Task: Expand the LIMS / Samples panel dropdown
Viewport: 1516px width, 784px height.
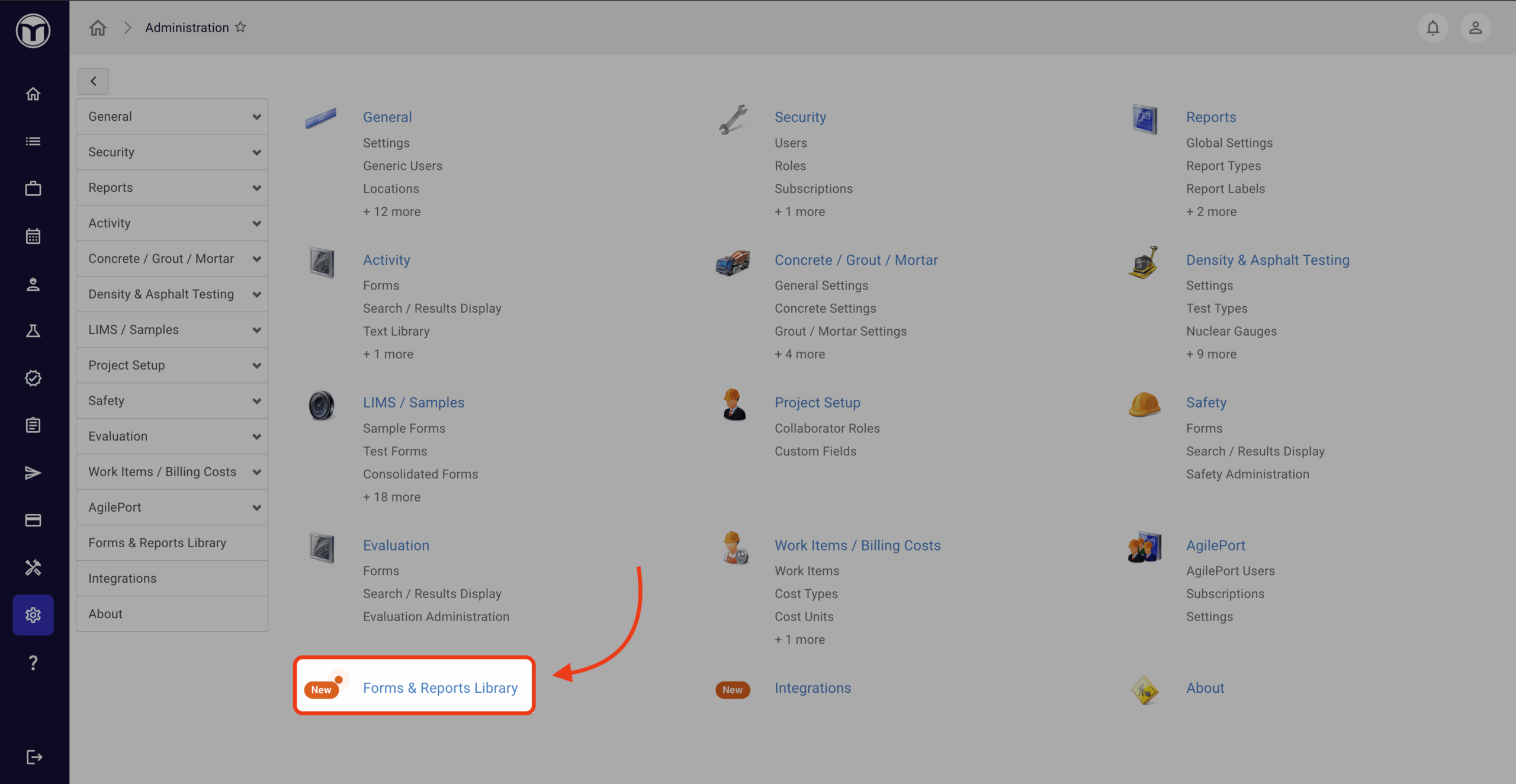Action: click(256, 330)
